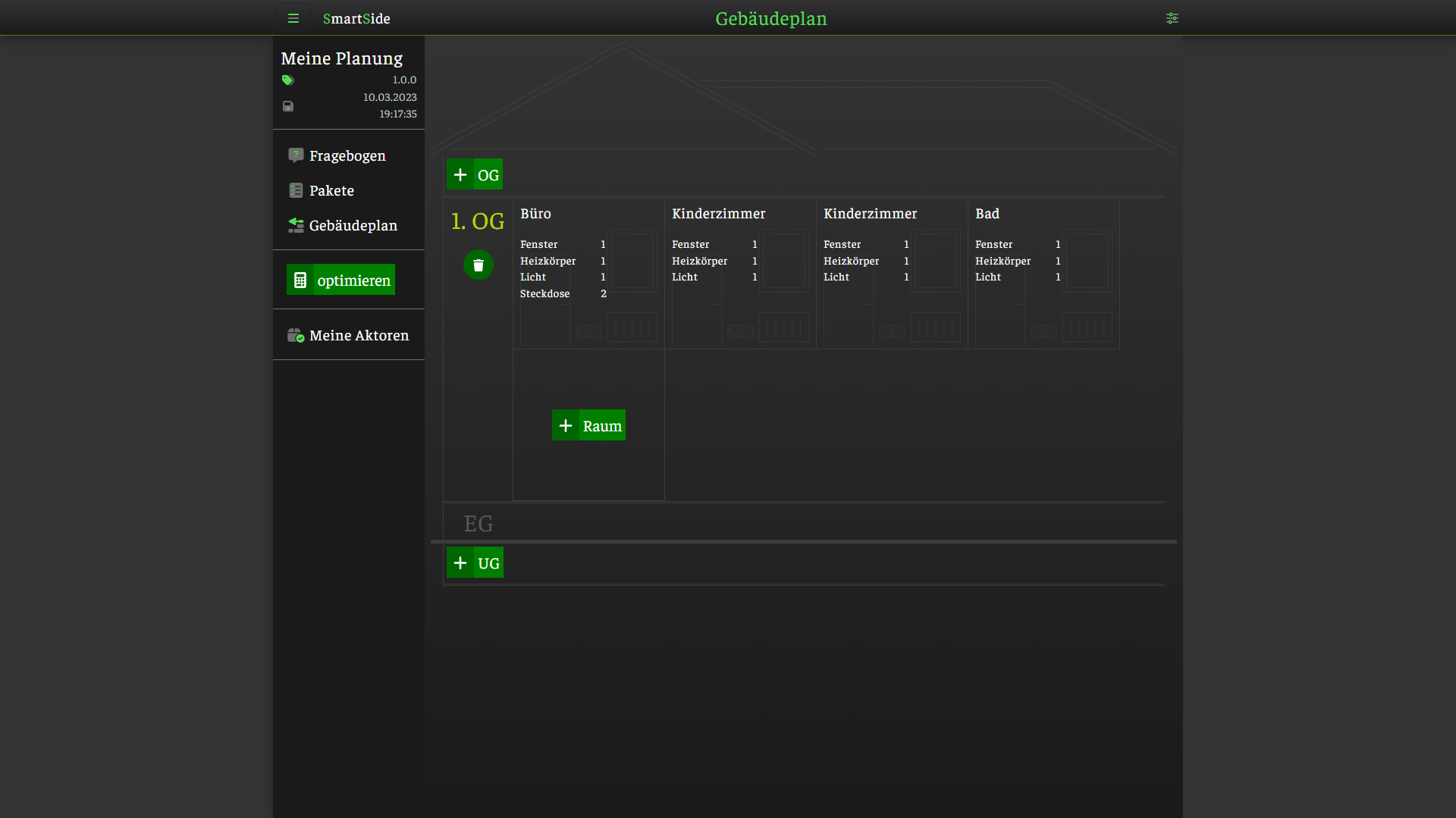Add a room with + Raum
The height and width of the screenshot is (818, 1456).
point(588,425)
